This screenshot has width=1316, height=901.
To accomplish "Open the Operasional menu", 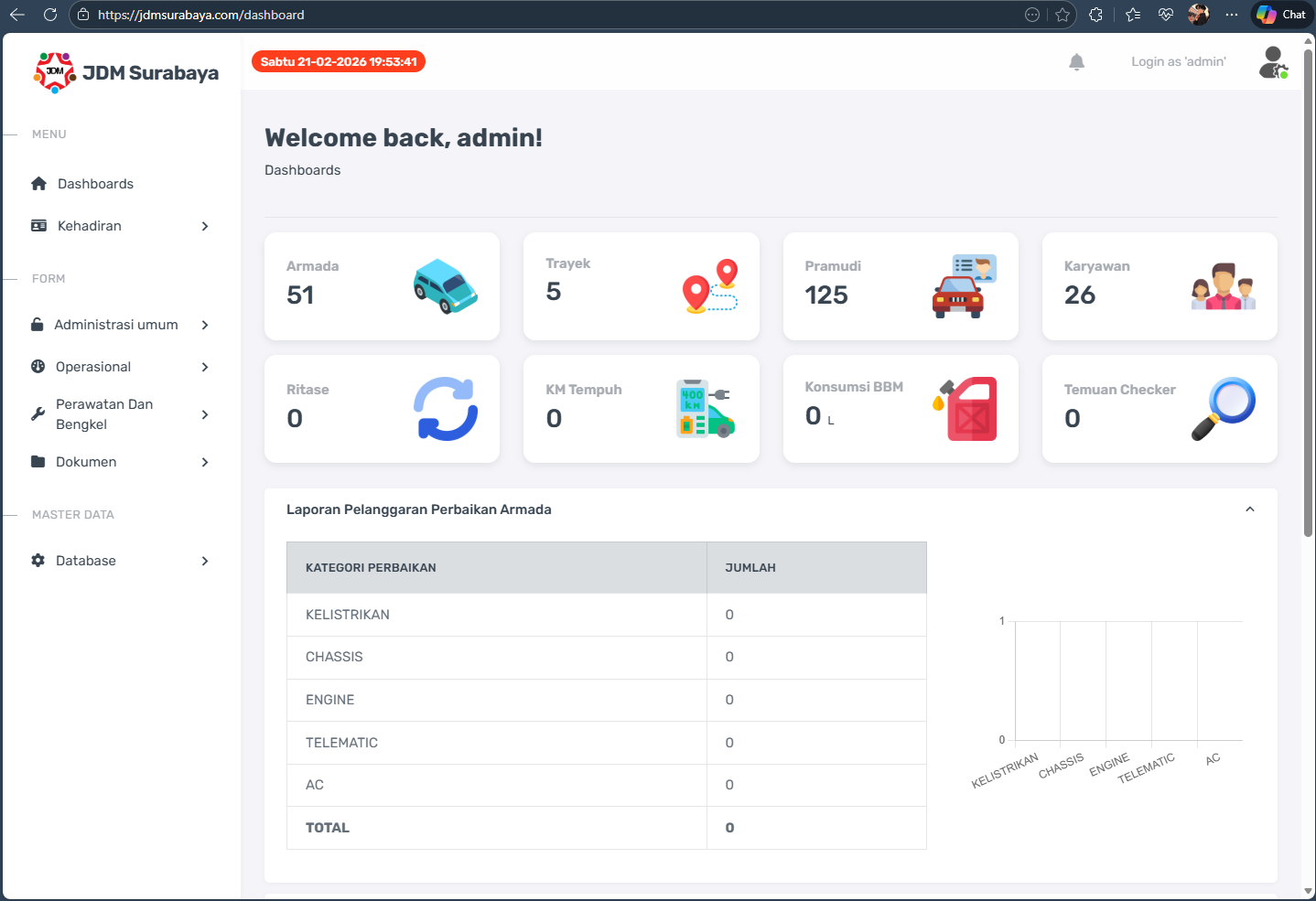I will pyautogui.click(x=121, y=367).
